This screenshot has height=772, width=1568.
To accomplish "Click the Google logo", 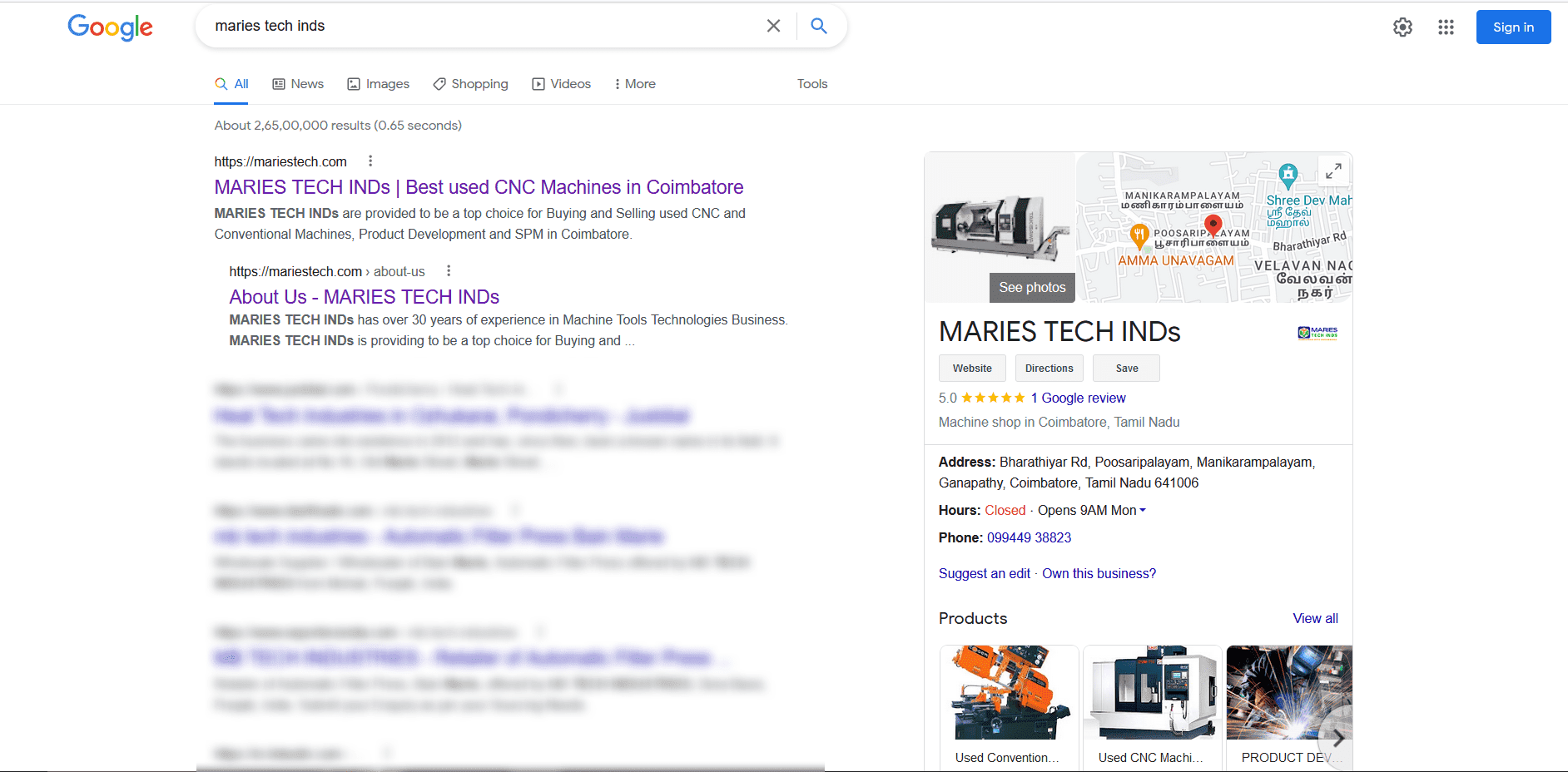I will click(x=110, y=27).
